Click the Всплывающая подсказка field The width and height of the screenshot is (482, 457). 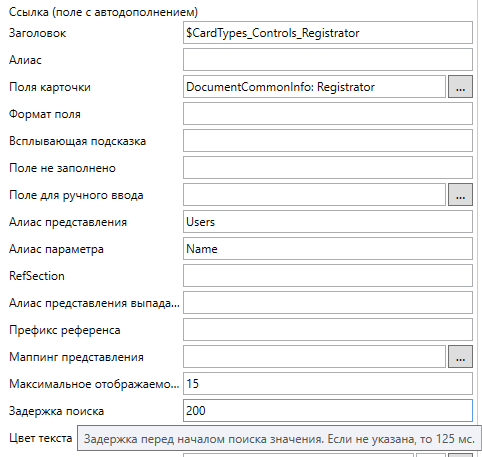[328, 141]
